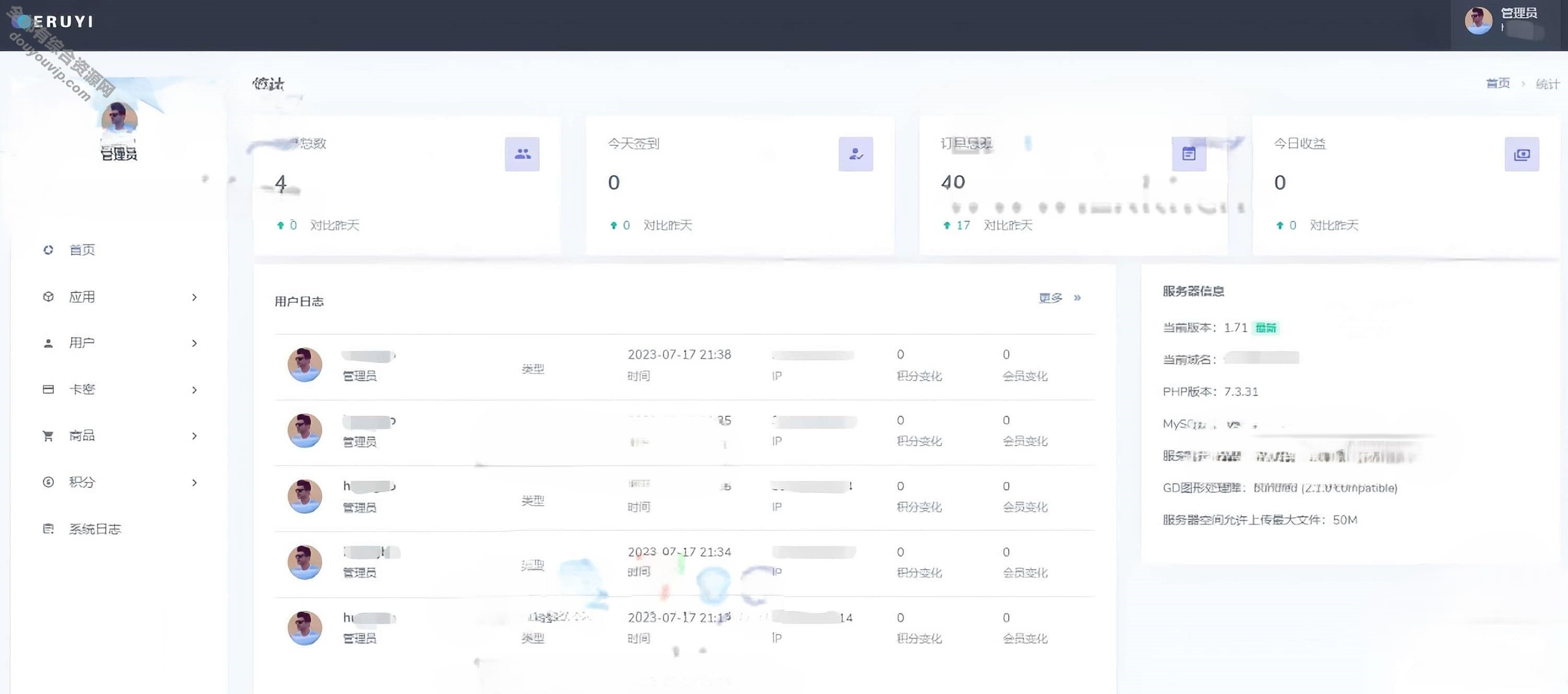The width and height of the screenshot is (1568, 694).
Task: Click the 用户日志 panel heading
Action: click(299, 302)
